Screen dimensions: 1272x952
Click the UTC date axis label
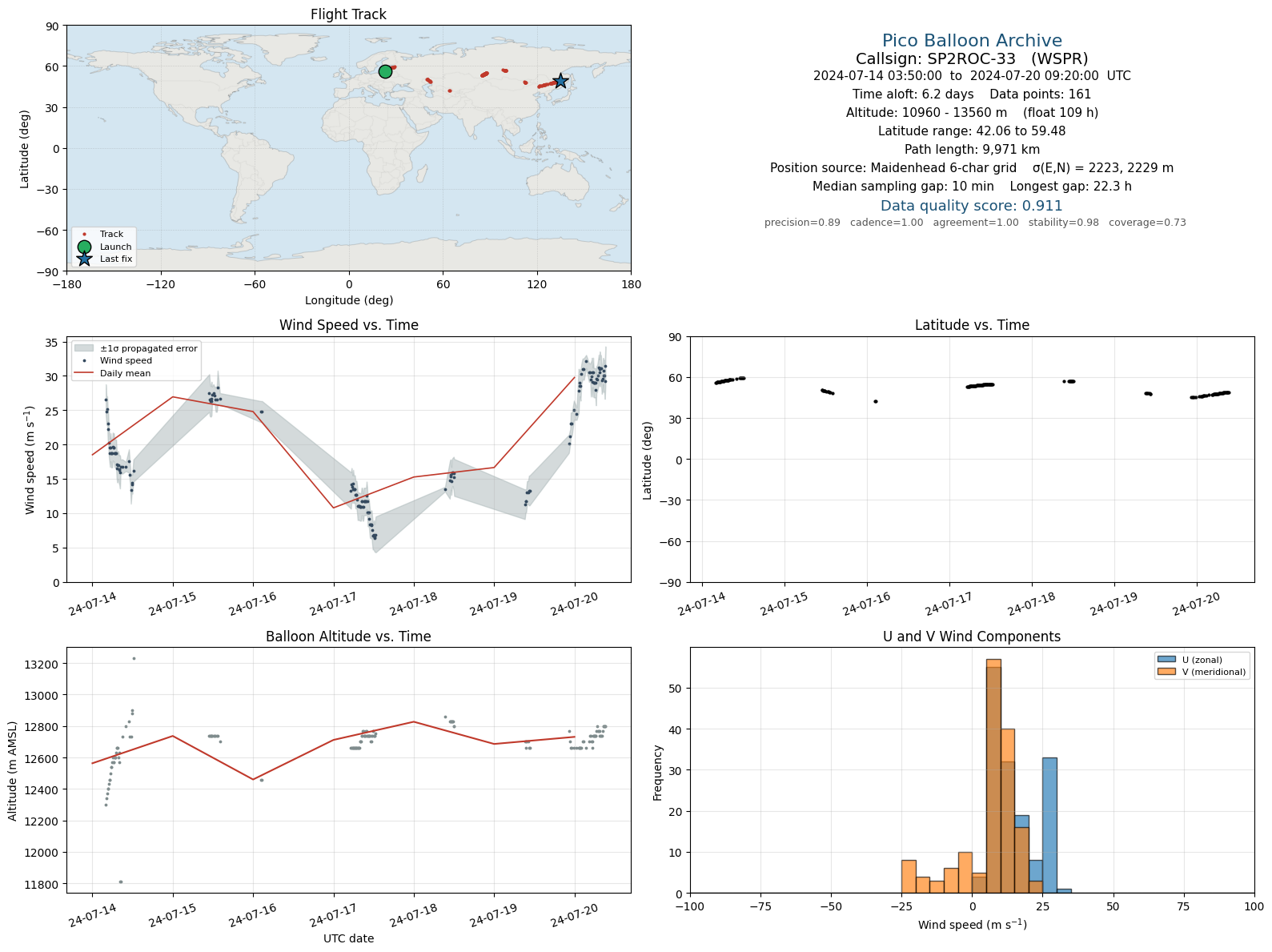(348, 938)
